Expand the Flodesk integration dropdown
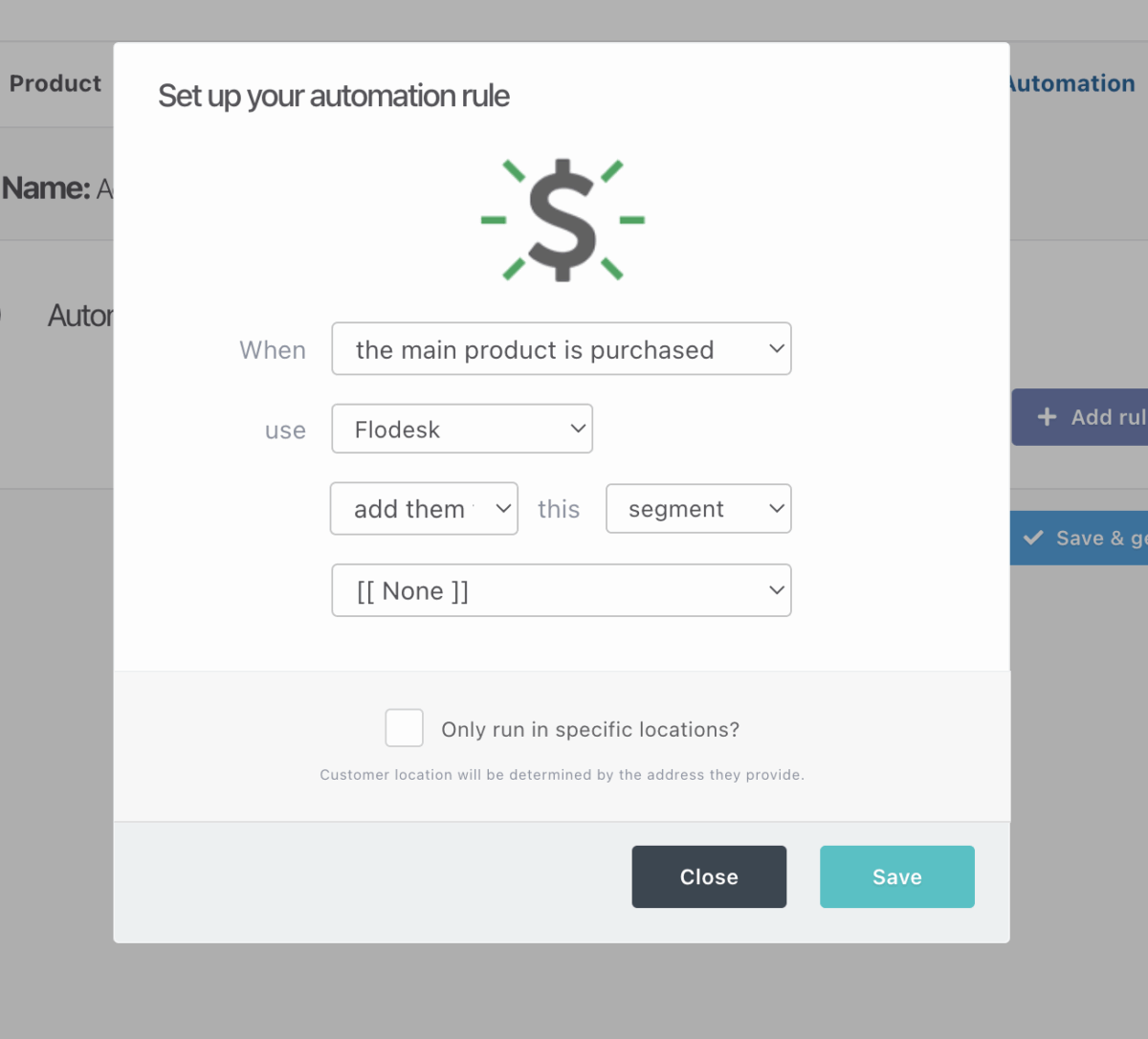Screen dimensions: 1148x1039 coord(462,430)
